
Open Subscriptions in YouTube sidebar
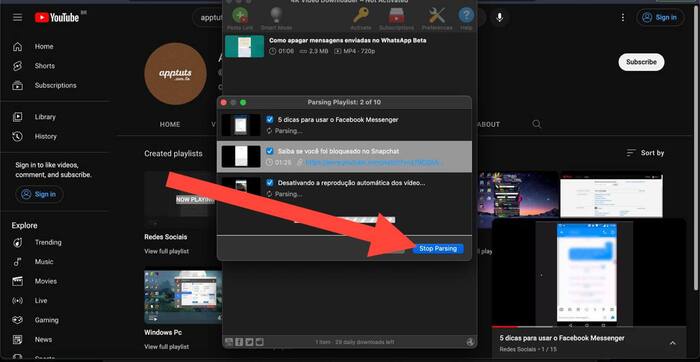pos(56,85)
